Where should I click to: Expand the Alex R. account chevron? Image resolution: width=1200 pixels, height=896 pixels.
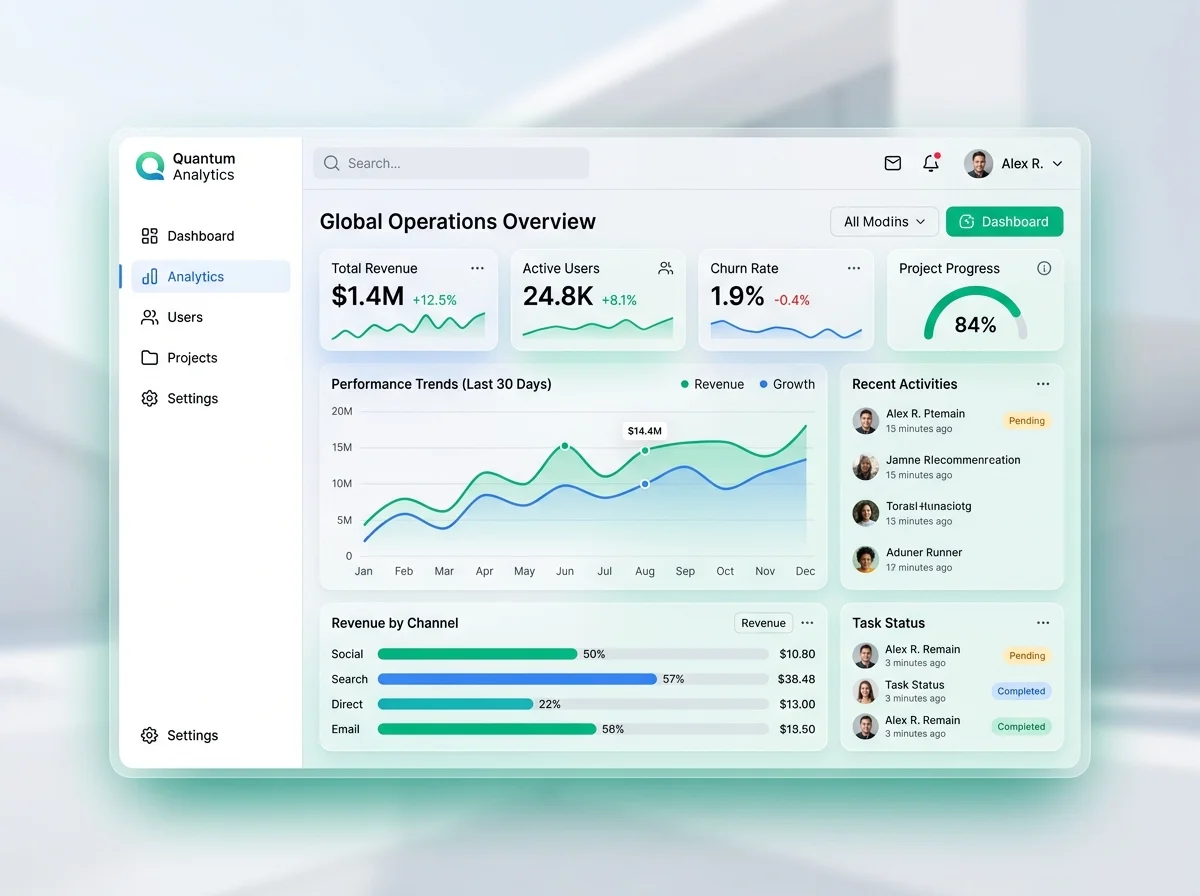click(1058, 164)
